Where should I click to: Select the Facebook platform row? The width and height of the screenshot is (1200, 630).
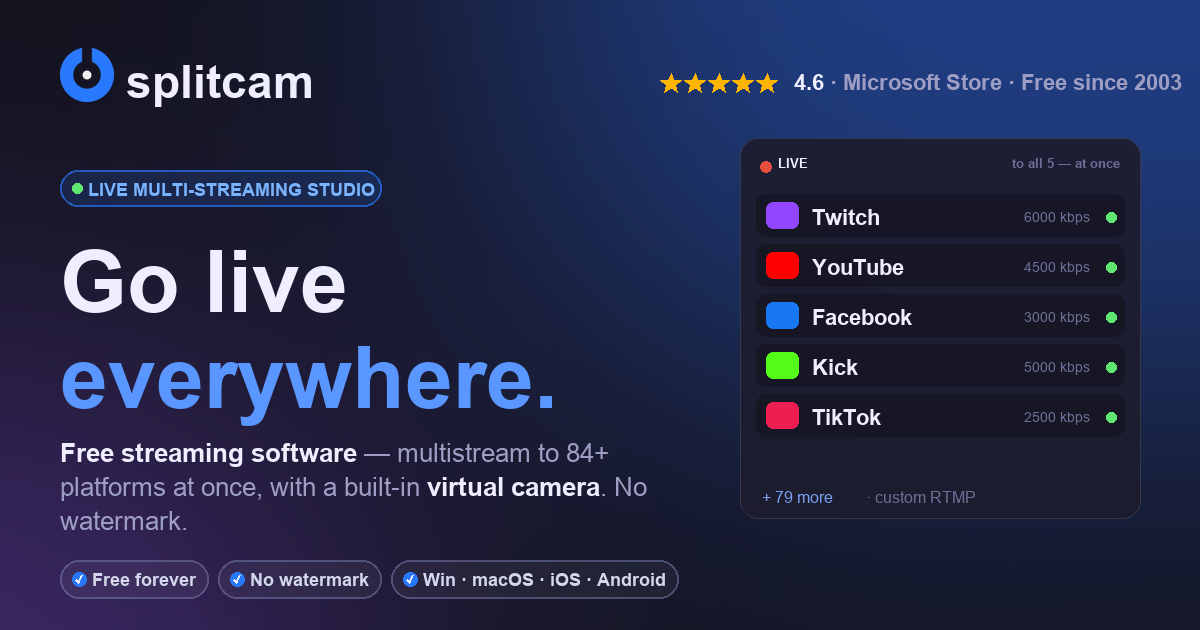click(940, 316)
